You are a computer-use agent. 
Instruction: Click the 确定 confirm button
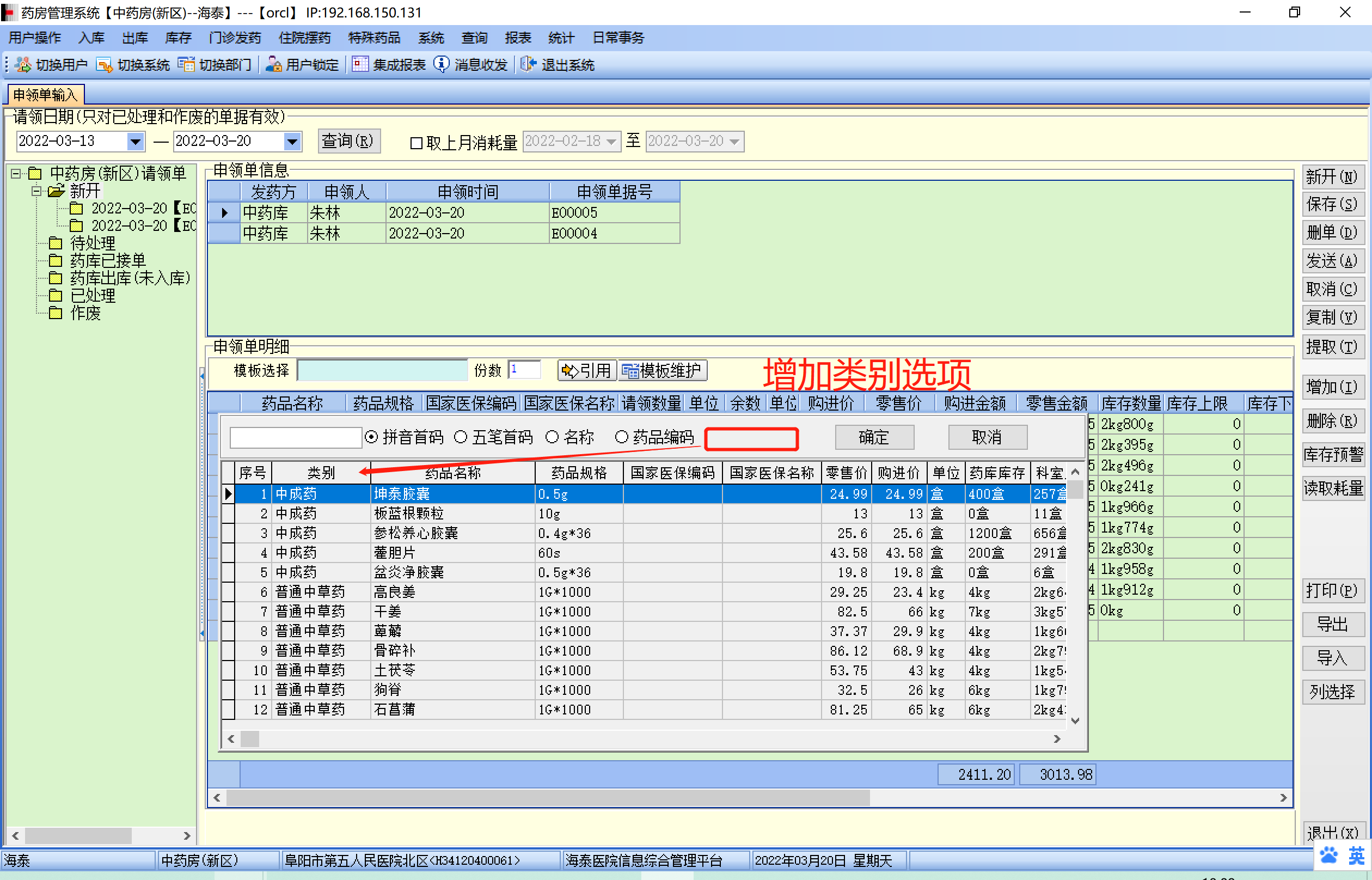coord(874,437)
